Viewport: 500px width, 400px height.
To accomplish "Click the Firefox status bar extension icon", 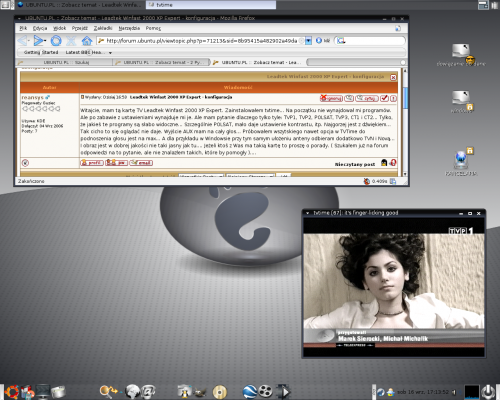I will pyautogui.click(x=367, y=181).
